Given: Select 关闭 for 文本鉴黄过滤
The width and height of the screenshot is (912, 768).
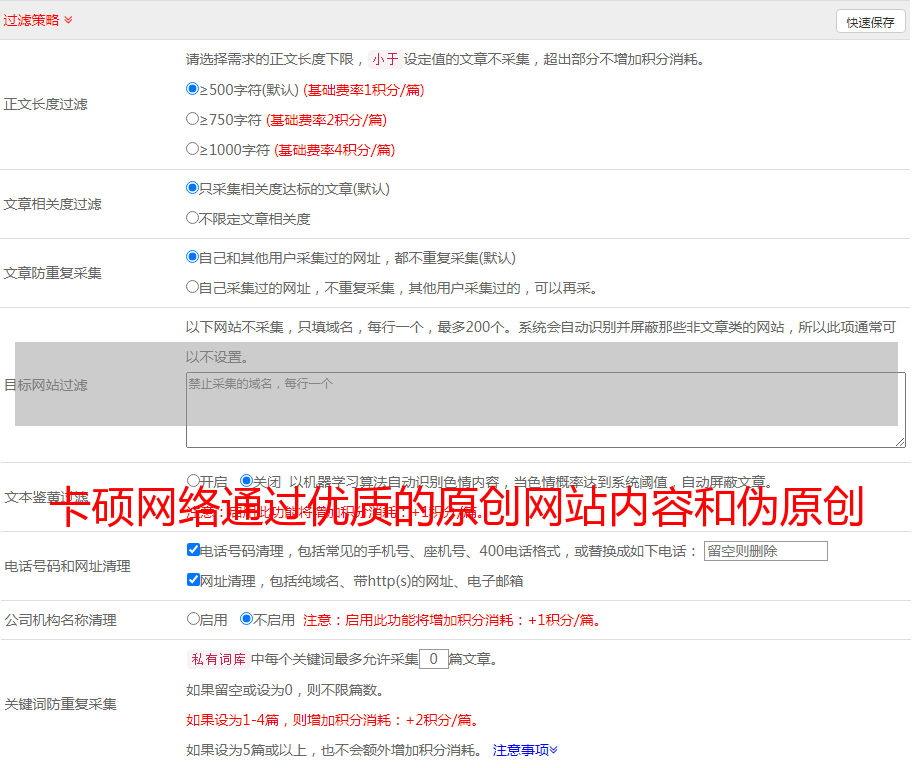Looking at the screenshot, I should tap(246, 481).
